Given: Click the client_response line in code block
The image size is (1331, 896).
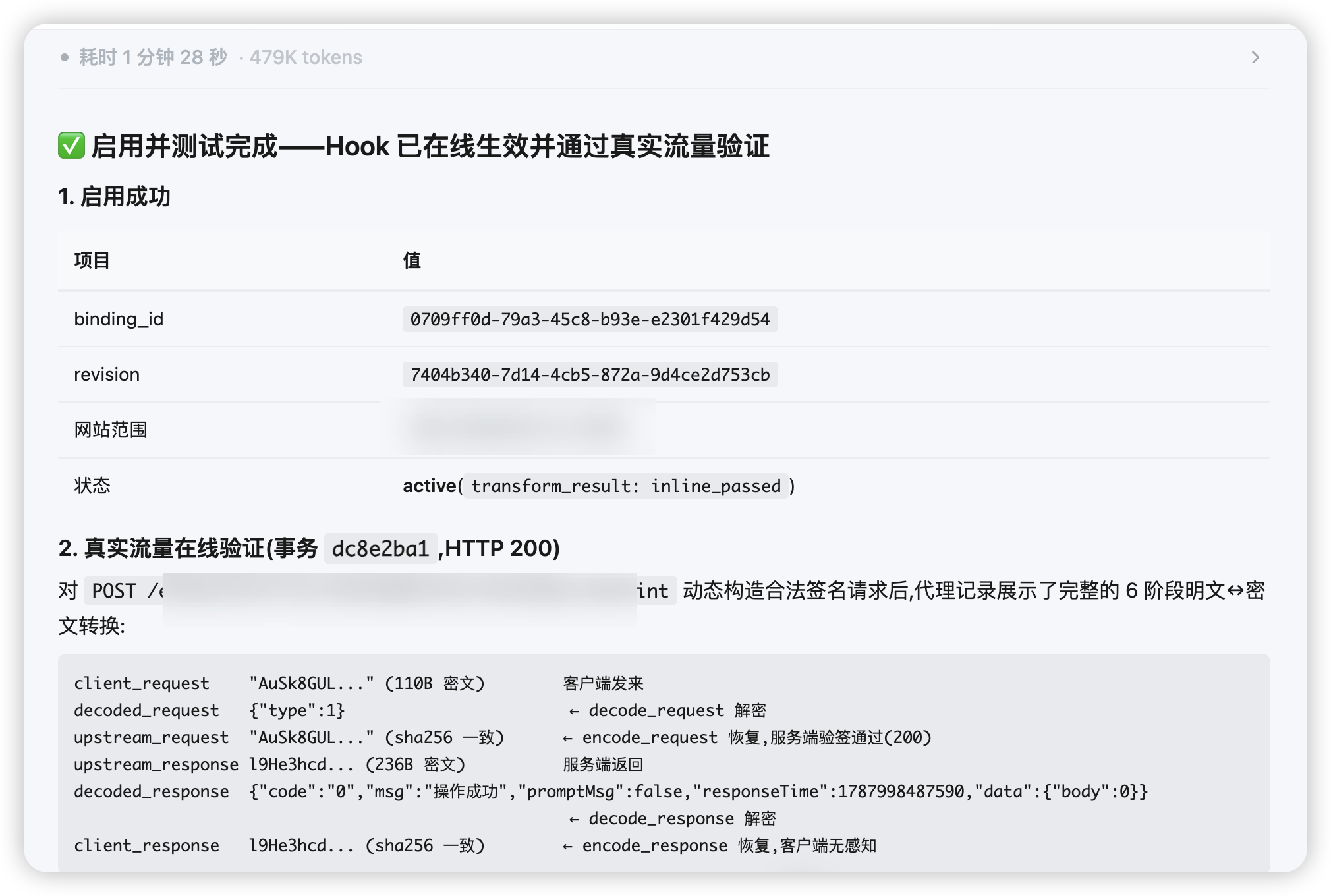Looking at the screenshot, I should click(x=475, y=845).
